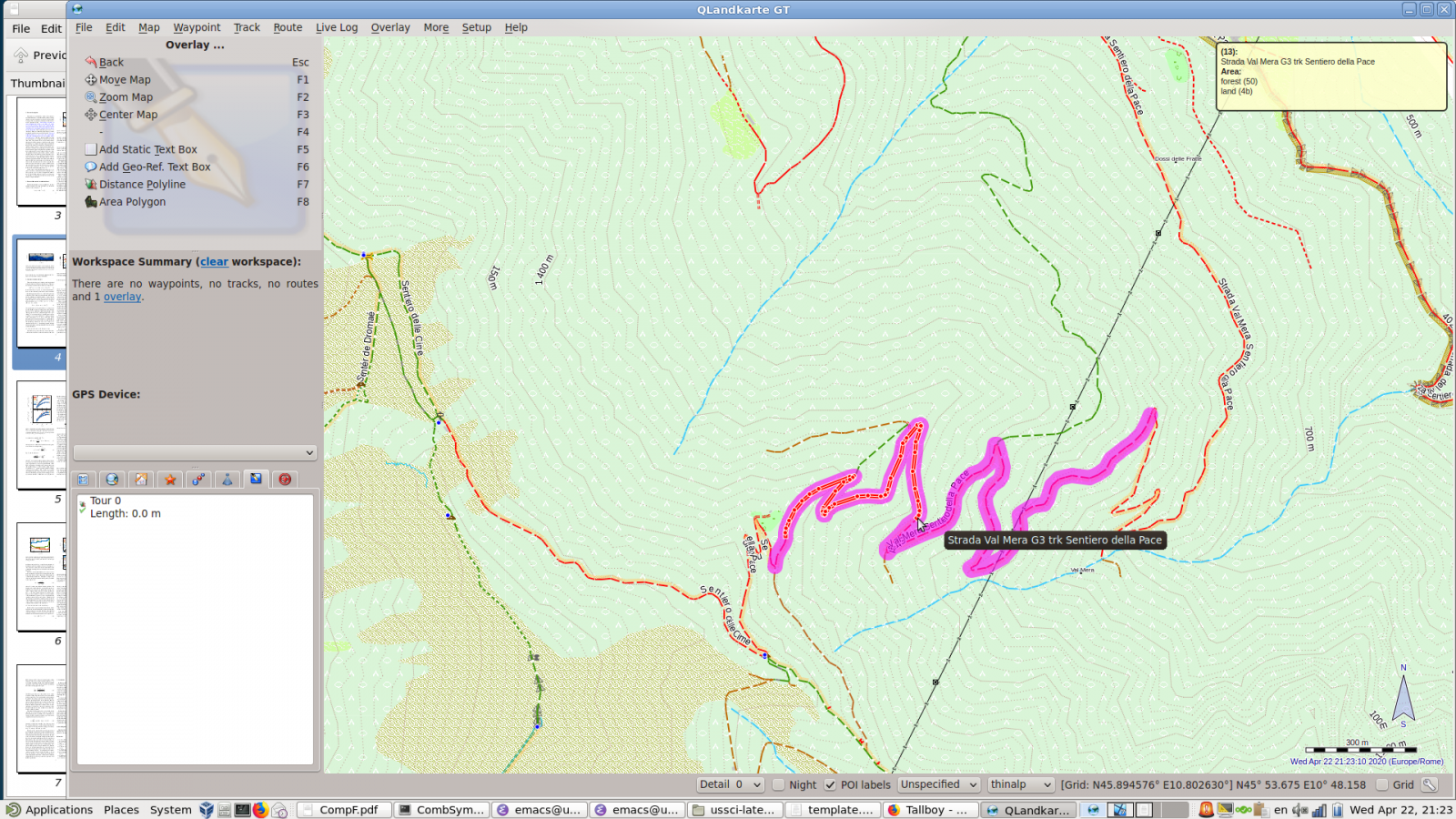Viewport: 1456px width, 819px height.
Task: Toggle the Grid checkbox
Action: (x=1382, y=784)
